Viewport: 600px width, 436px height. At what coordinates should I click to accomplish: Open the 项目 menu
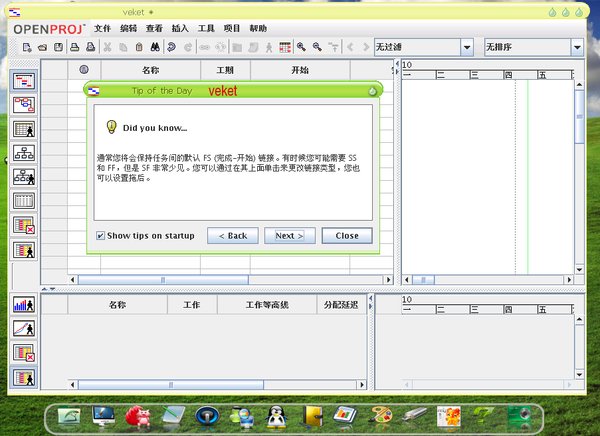tap(232, 28)
